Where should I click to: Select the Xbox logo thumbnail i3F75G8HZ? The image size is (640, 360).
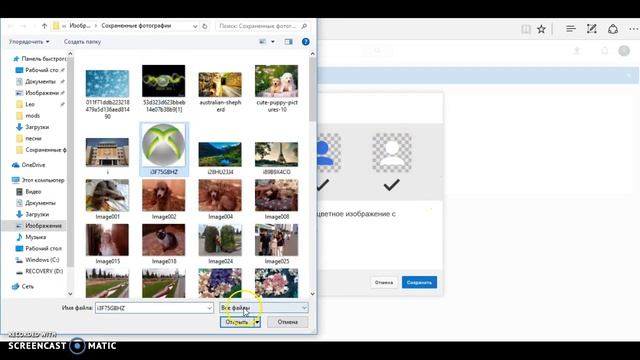tap(164, 149)
